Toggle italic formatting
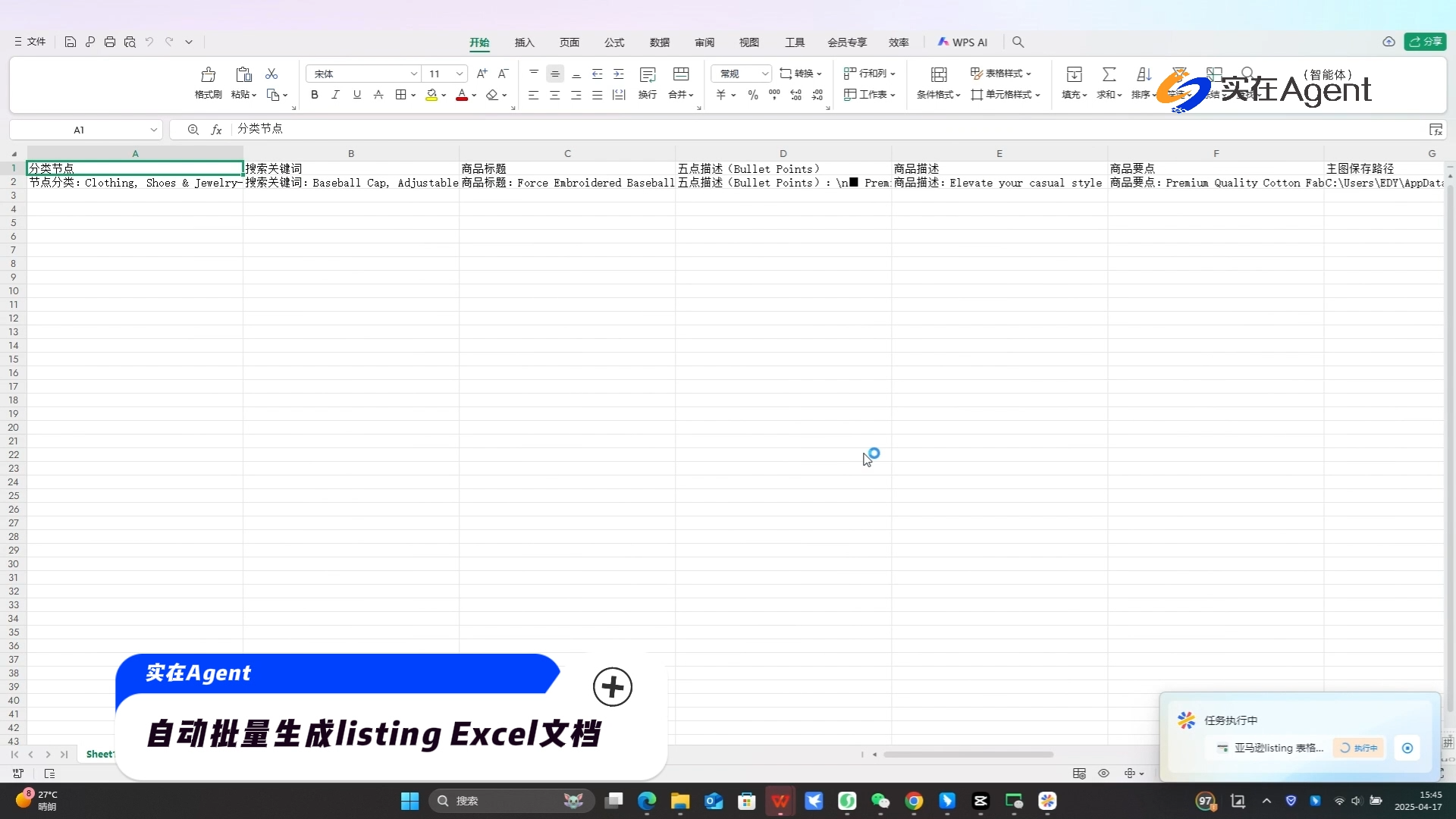This screenshot has height=819, width=1456. tap(335, 95)
